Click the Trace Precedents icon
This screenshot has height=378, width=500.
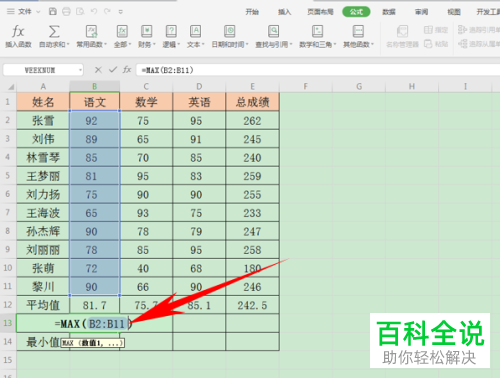click(462, 30)
